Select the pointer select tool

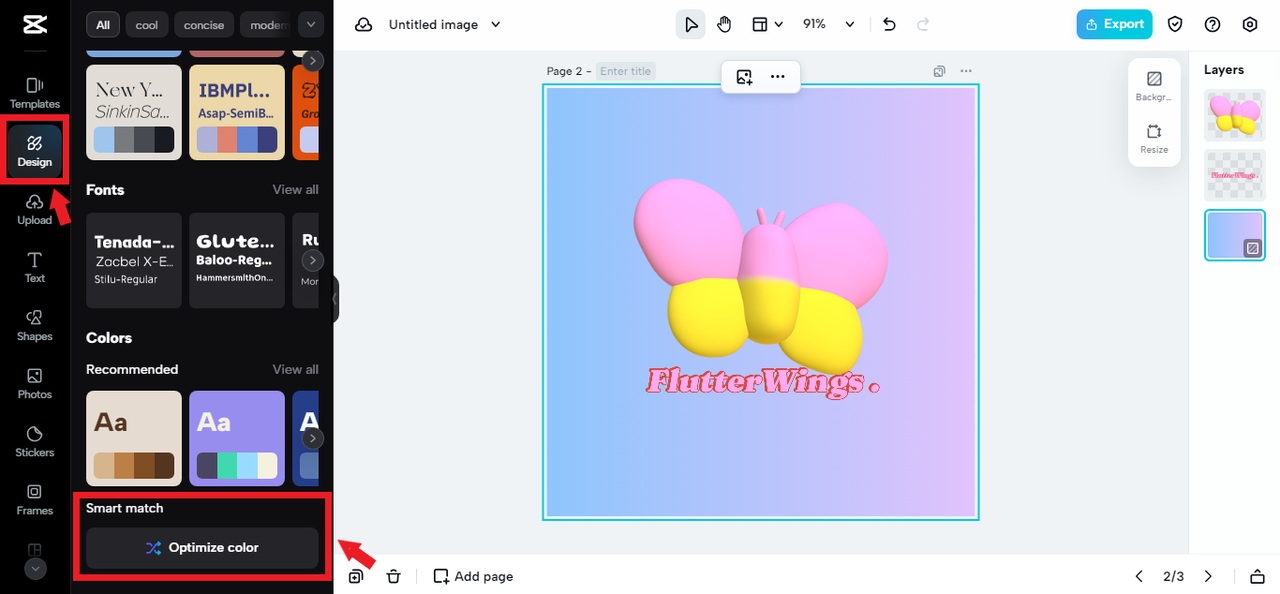(690, 24)
